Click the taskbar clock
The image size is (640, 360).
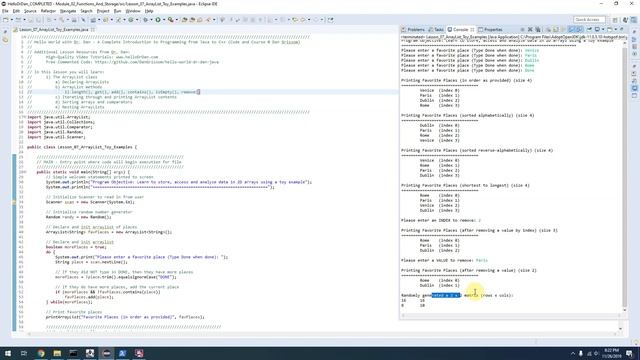(x=611, y=353)
